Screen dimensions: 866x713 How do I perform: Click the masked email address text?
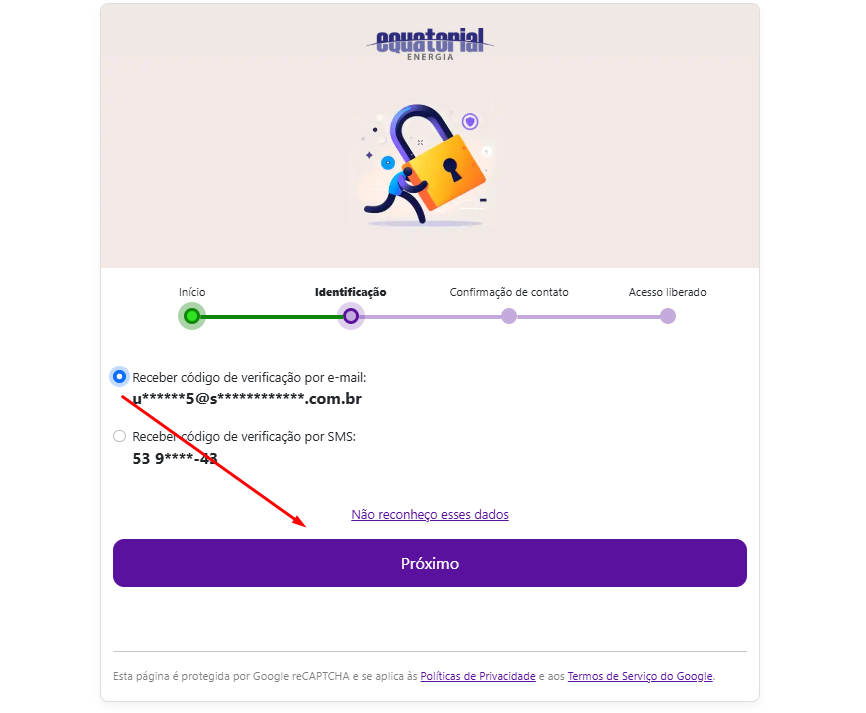coord(247,399)
